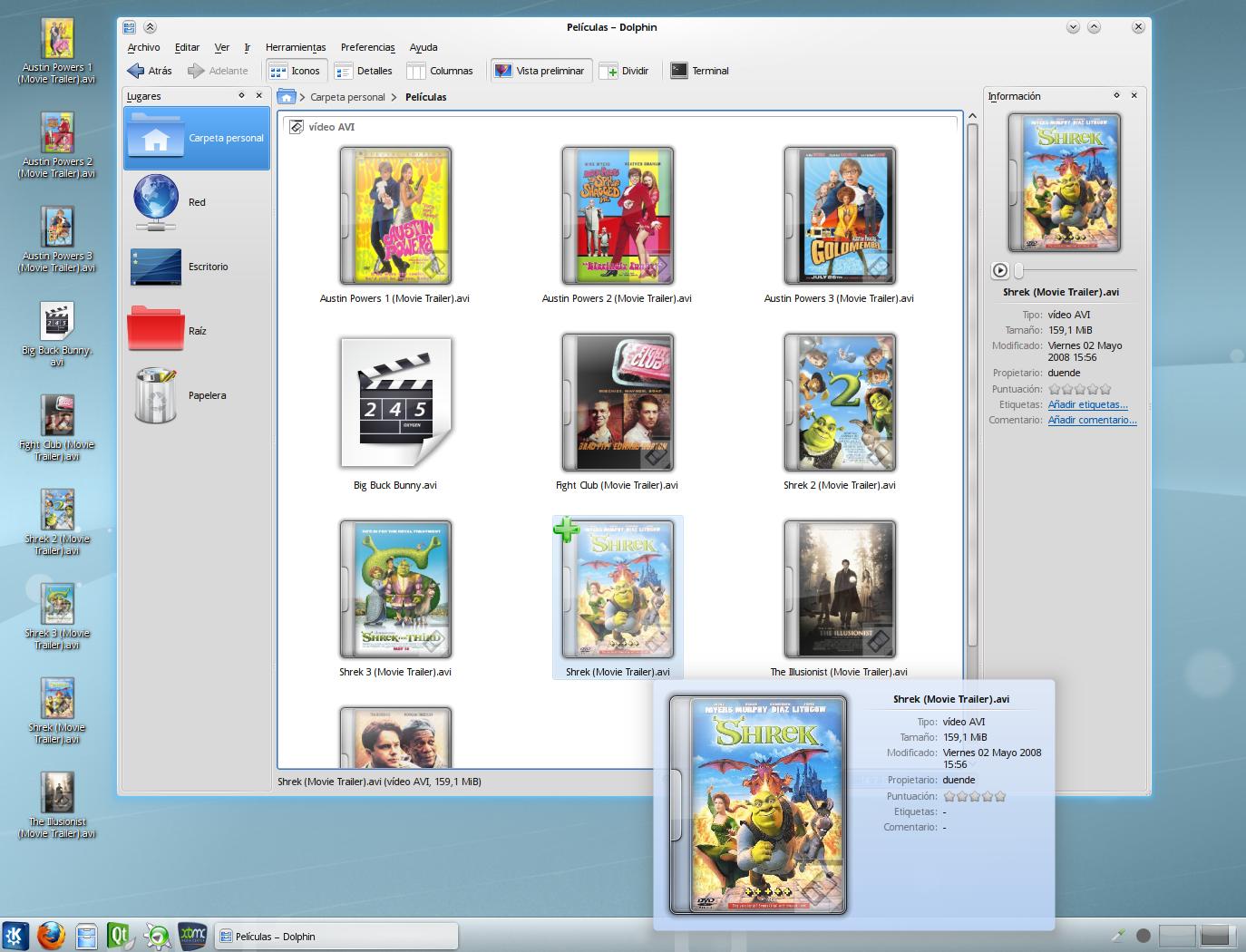Undock the Lugares panel

coord(241,95)
